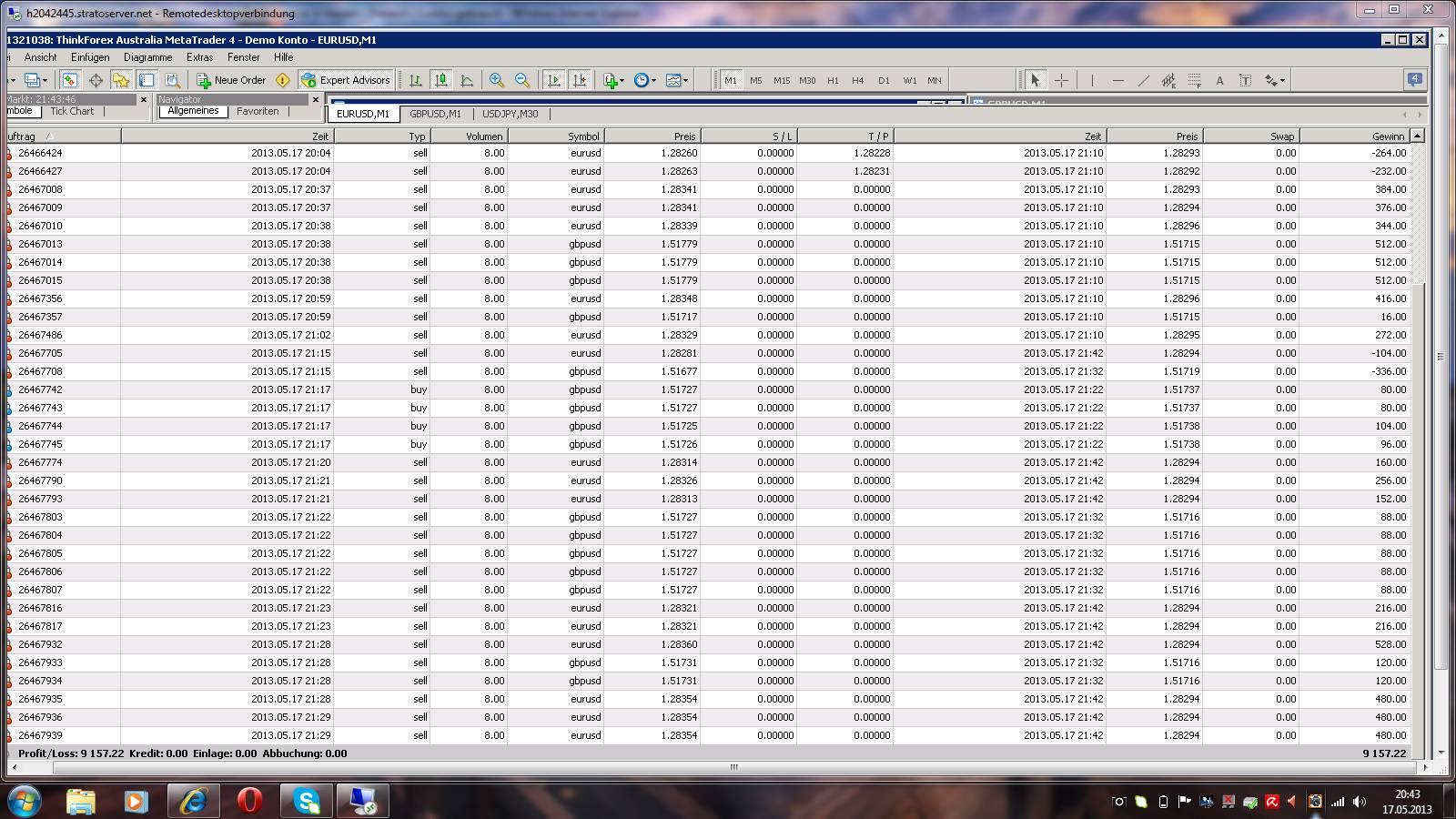1456x819 pixels.
Task: Switch to M30 timeframe
Action: coord(807,80)
